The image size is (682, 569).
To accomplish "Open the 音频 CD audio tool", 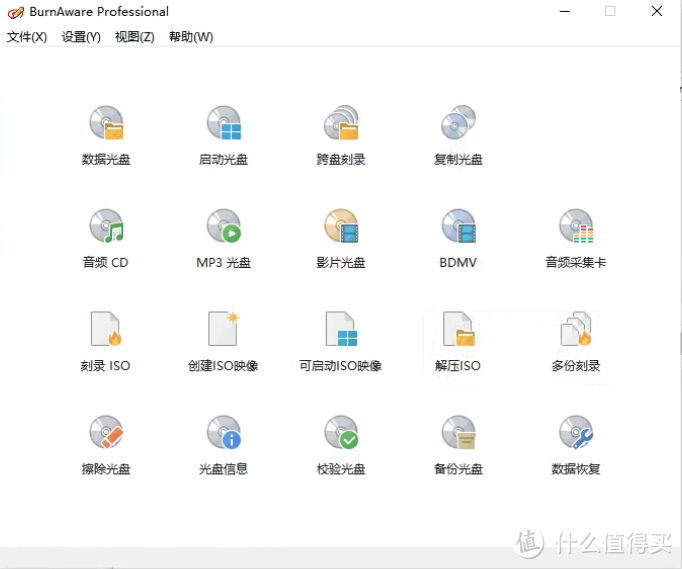I will [106, 238].
